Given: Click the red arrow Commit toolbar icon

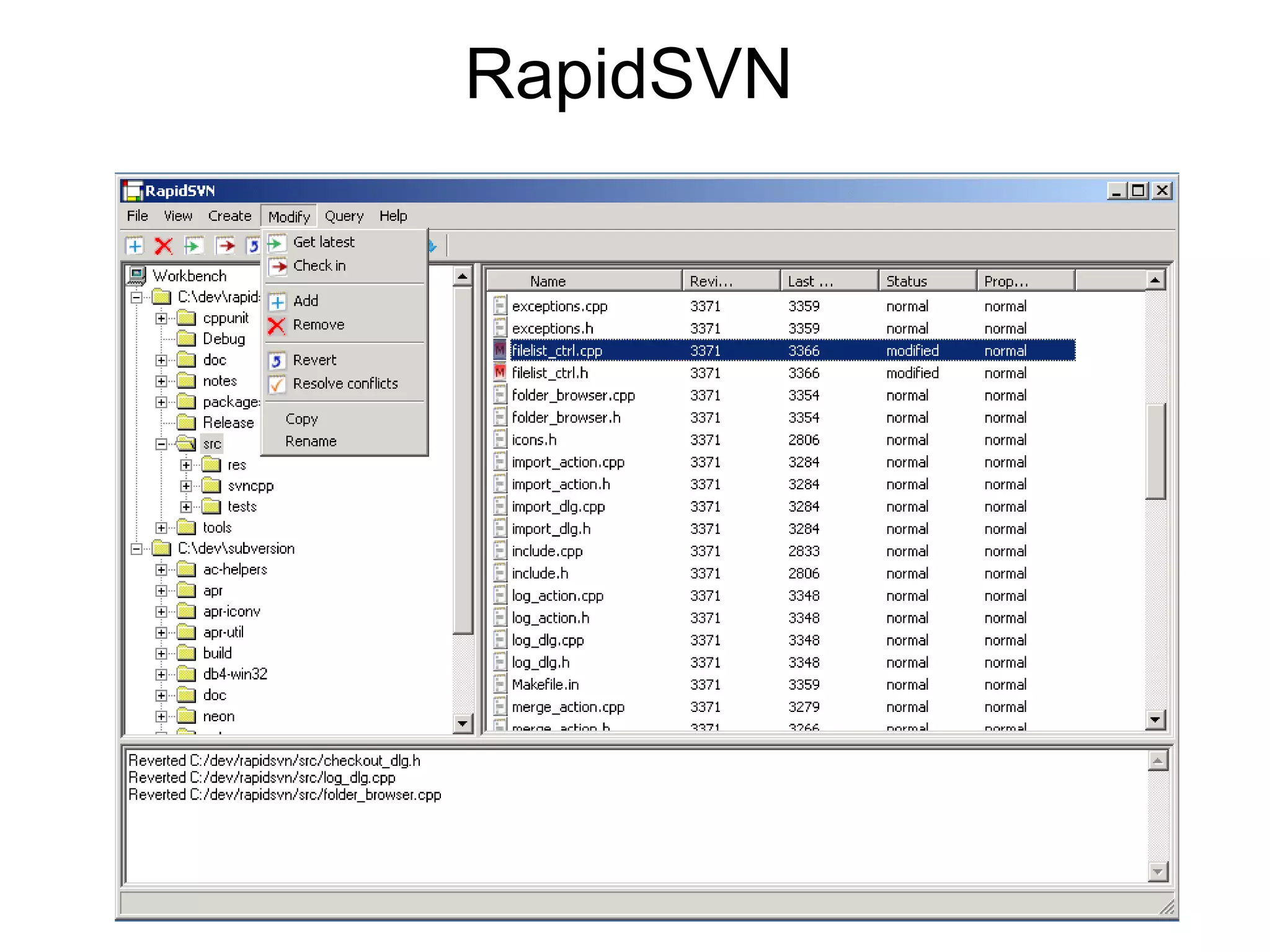Looking at the screenshot, I should pyautogui.click(x=224, y=246).
